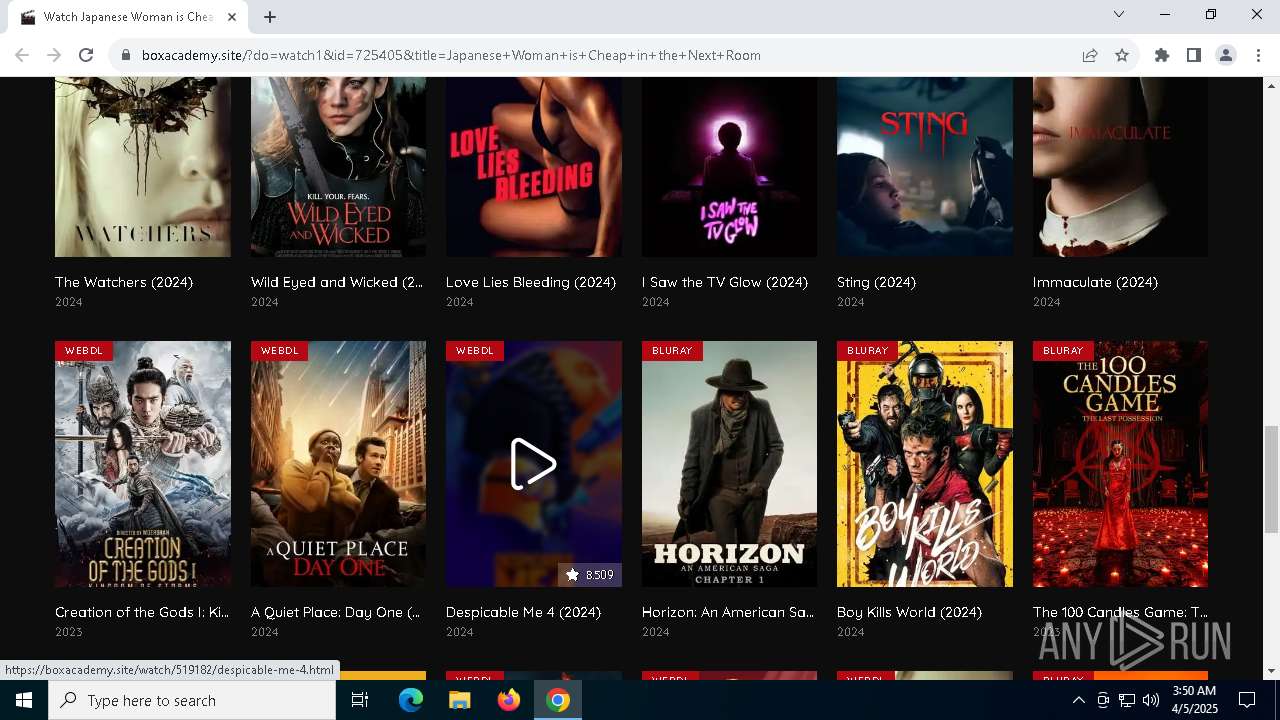Click WEBDL badge on Creation of the Gods
Image resolution: width=1280 pixels, height=720 pixels.
84,351
